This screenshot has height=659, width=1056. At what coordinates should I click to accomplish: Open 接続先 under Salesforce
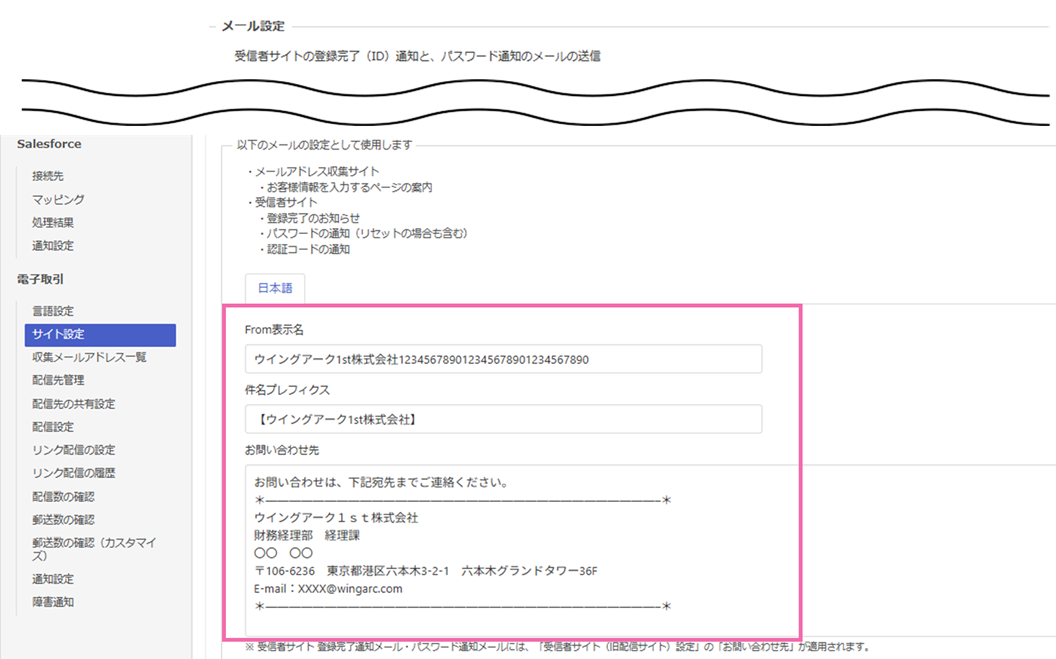pos(47,176)
